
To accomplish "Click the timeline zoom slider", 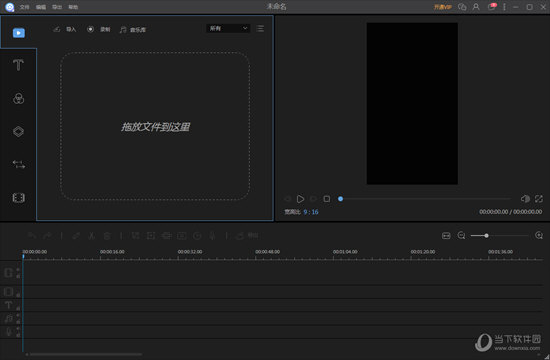I will point(499,235).
